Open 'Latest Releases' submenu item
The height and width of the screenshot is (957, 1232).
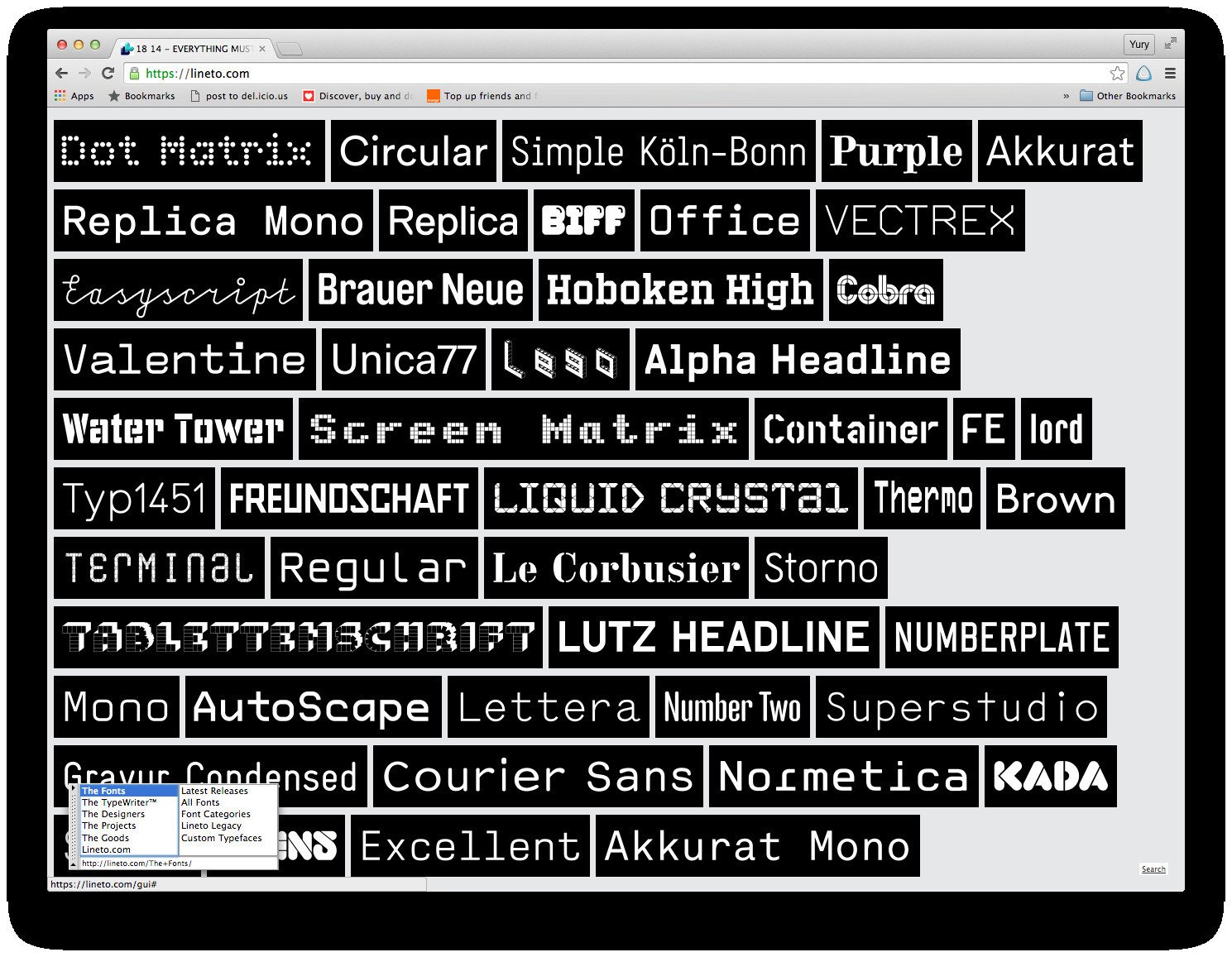tap(228, 791)
